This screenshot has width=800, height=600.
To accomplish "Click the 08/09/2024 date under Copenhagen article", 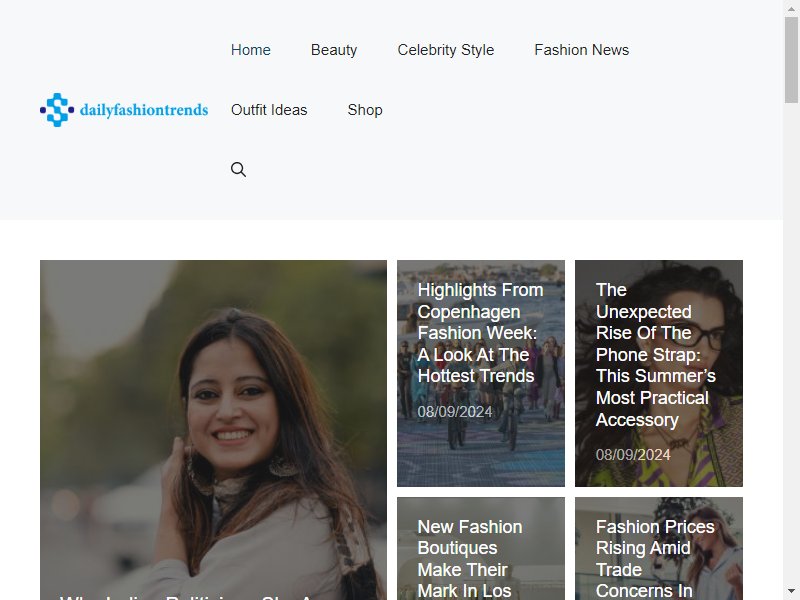I will click(455, 412).
